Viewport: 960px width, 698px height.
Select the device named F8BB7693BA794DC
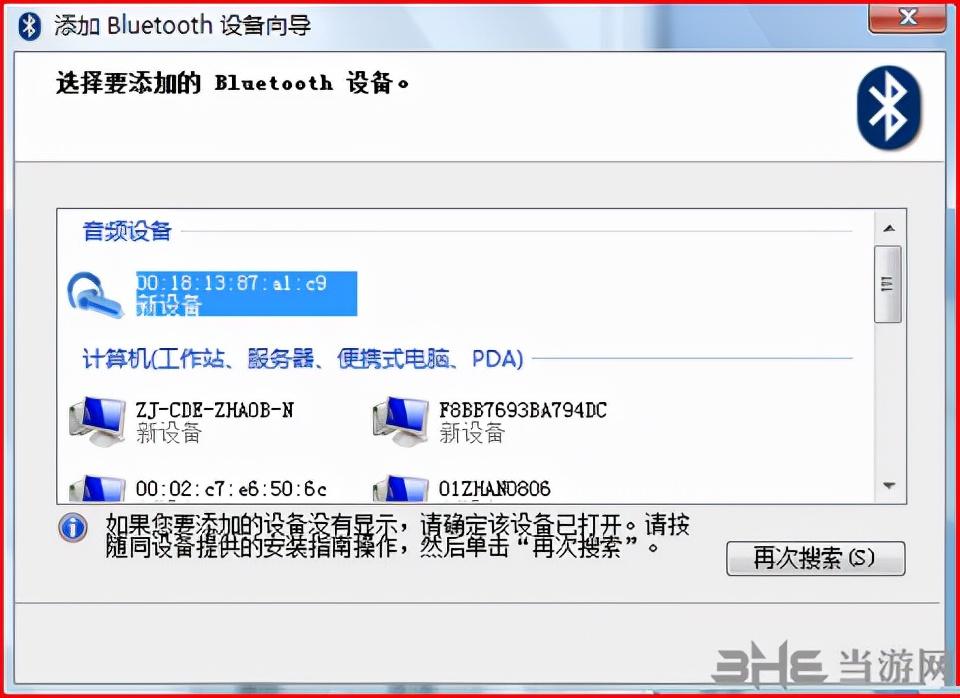tap(522, 421)
